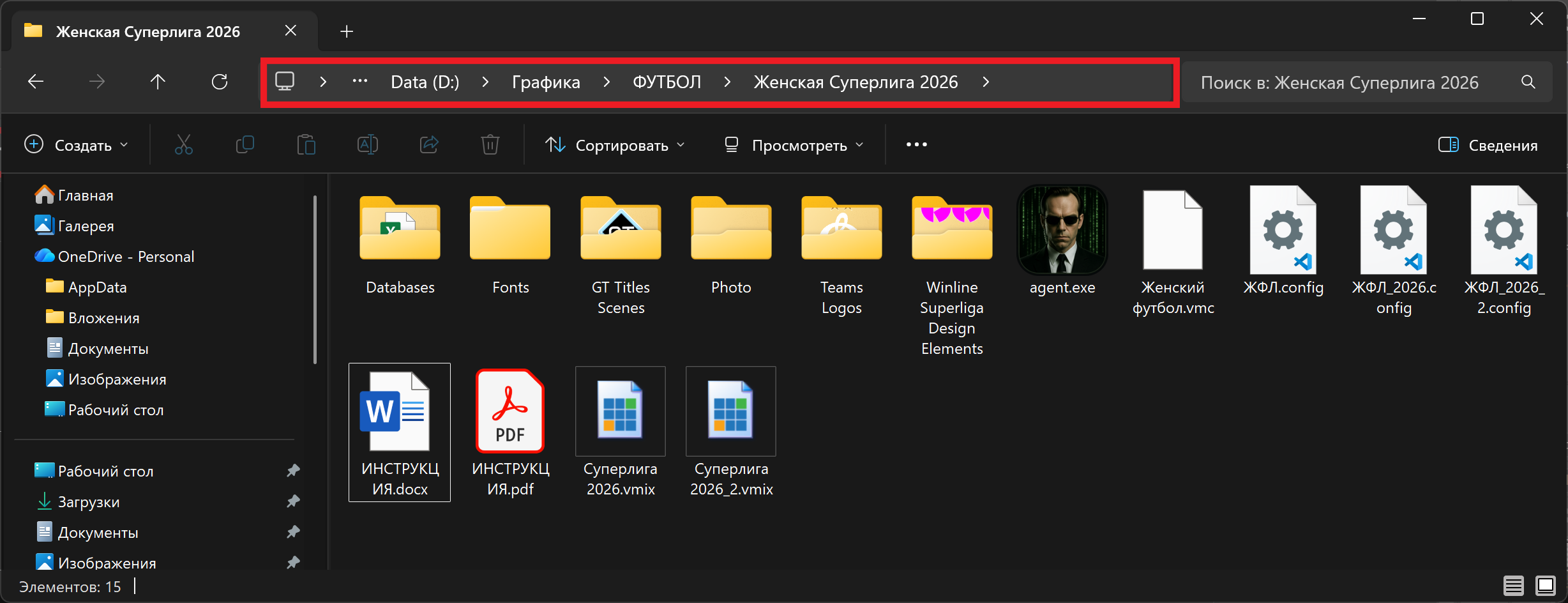Screen dimensions: 1568x603
Task: Open the Создать dropdown menu
Action: [x=77, y=145]
